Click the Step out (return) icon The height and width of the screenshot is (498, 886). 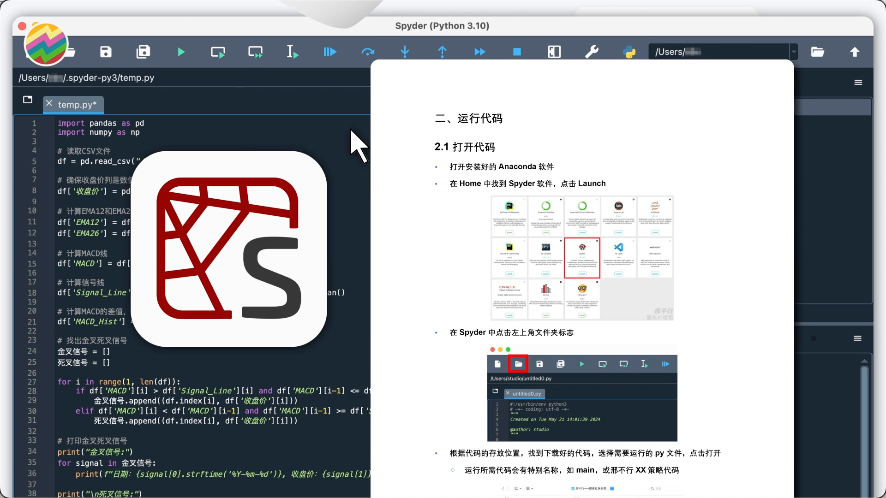[x=442, y=51]
